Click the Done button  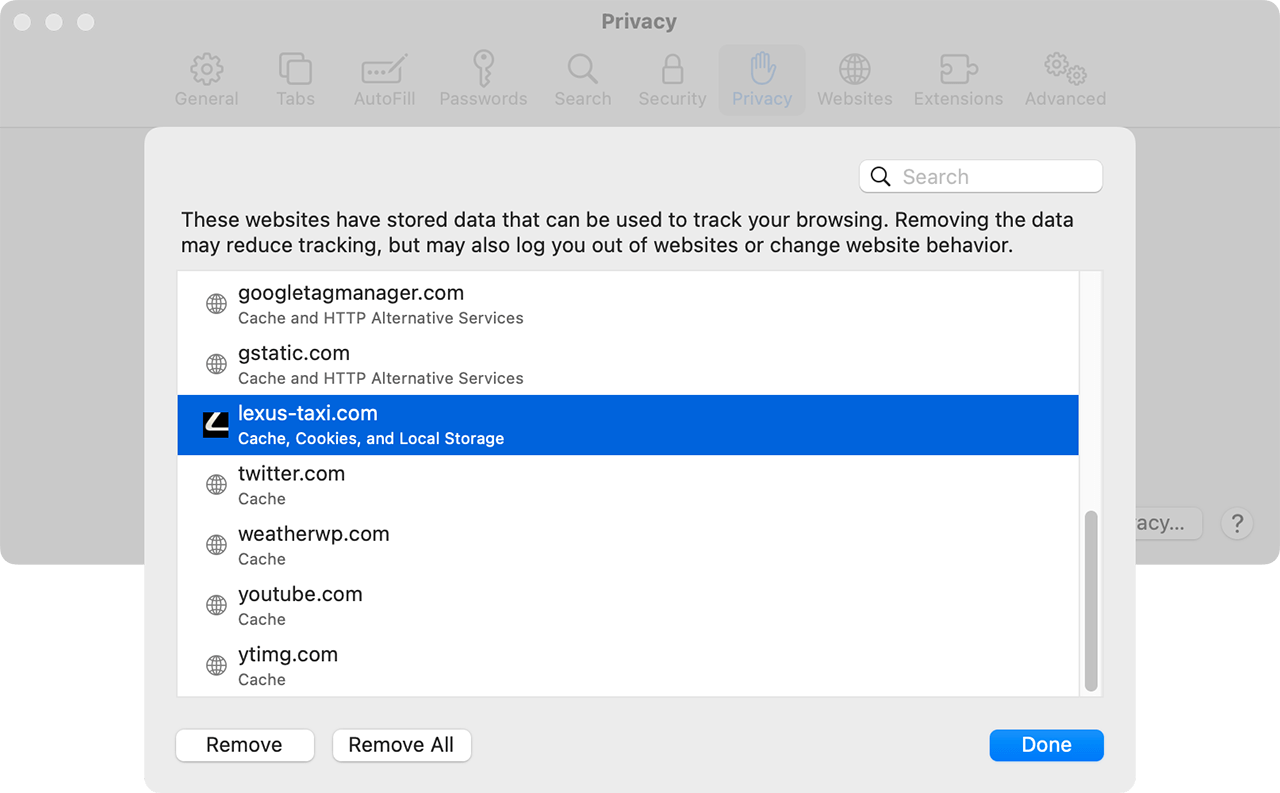pyautogui.click(x=1046, y=745)
